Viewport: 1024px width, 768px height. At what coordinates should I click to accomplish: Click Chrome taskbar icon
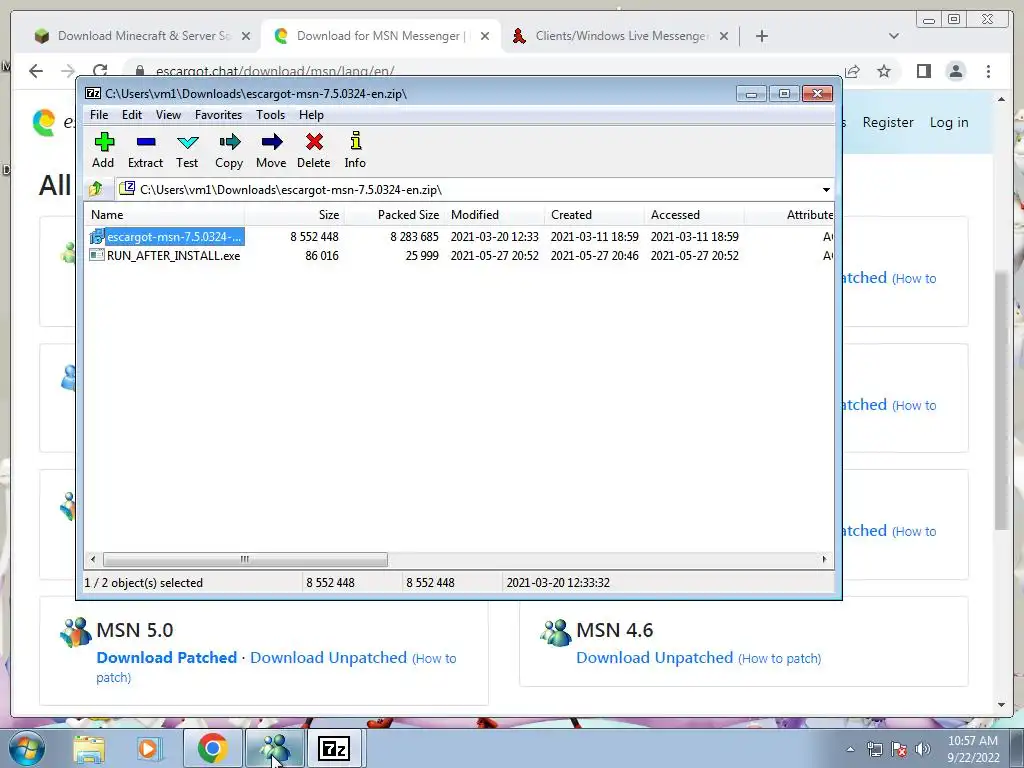(x=212, y=748)
